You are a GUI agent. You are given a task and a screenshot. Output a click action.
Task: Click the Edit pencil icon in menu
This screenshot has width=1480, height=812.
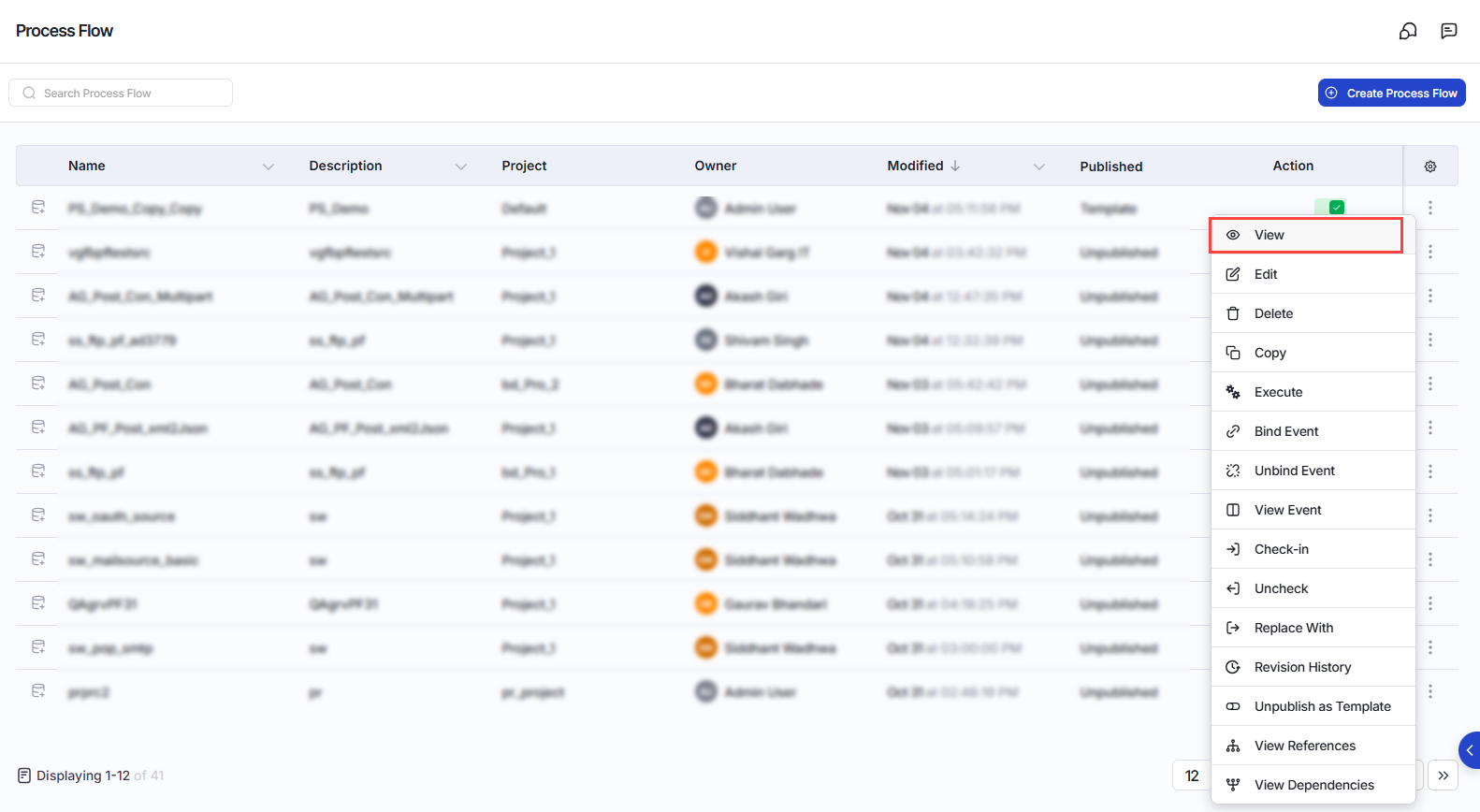[x=1233, y=274]
